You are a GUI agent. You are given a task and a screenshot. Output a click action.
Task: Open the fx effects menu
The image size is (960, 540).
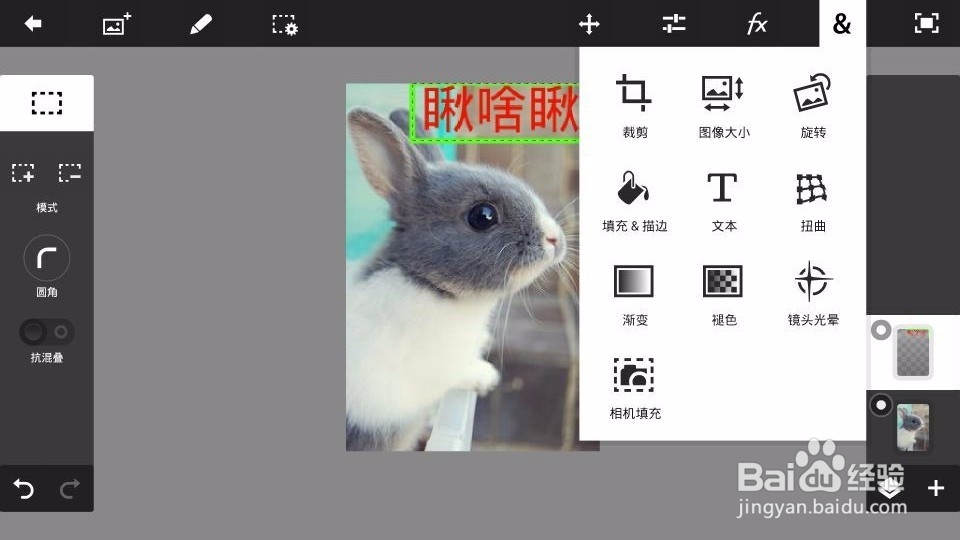[757, 24]
